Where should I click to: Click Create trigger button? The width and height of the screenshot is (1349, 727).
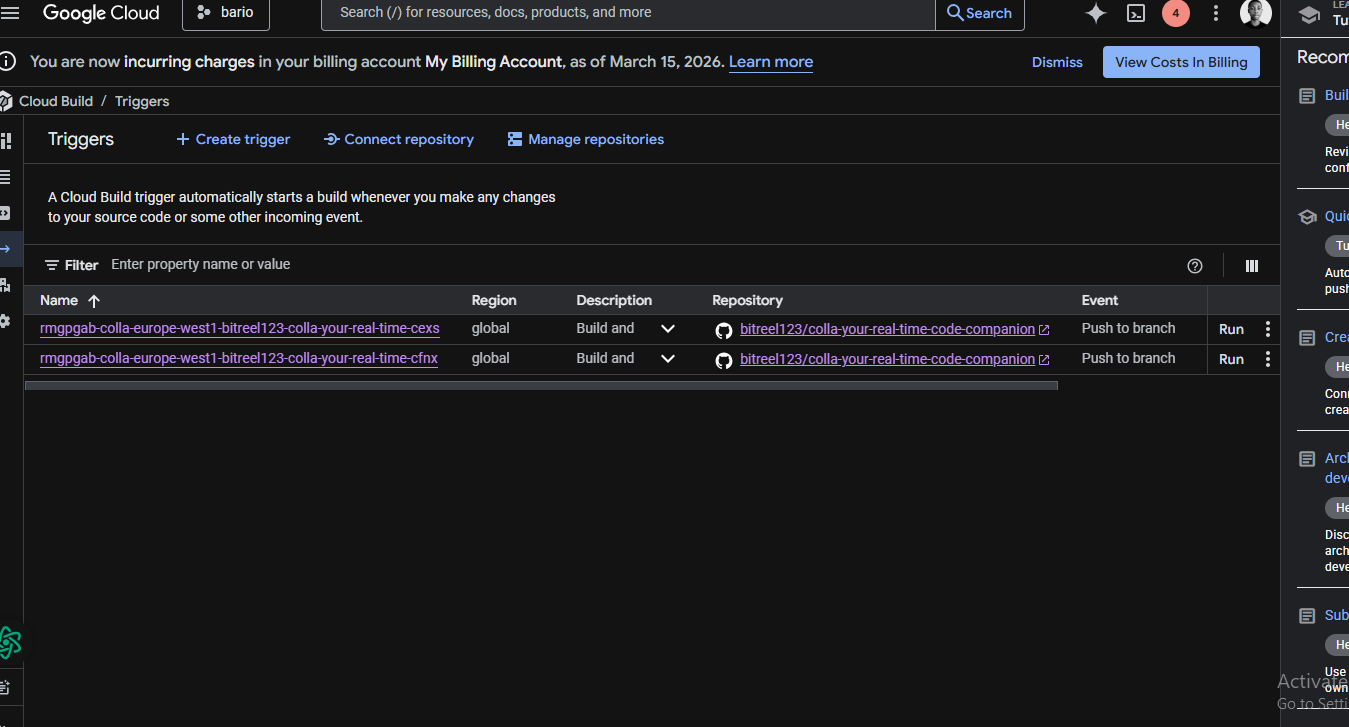pyautogui.click(x=233, y=139)
